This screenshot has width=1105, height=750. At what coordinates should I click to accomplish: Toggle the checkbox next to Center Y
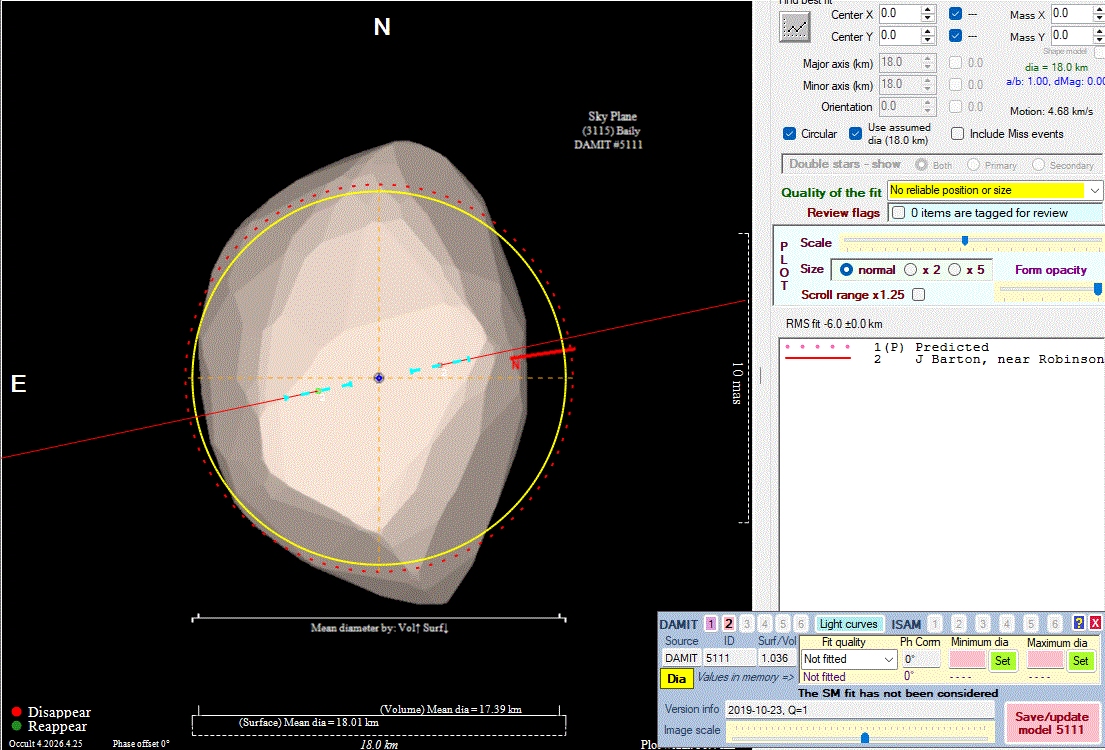(956, 35)
